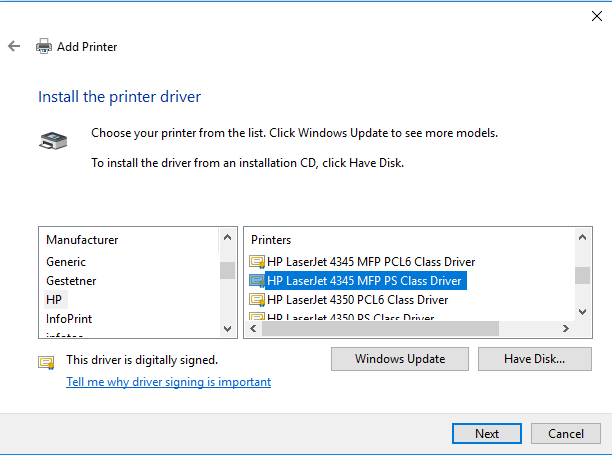Click the large printer illustration icon
This screenshot has width=612, height=455.
[53, 140]
